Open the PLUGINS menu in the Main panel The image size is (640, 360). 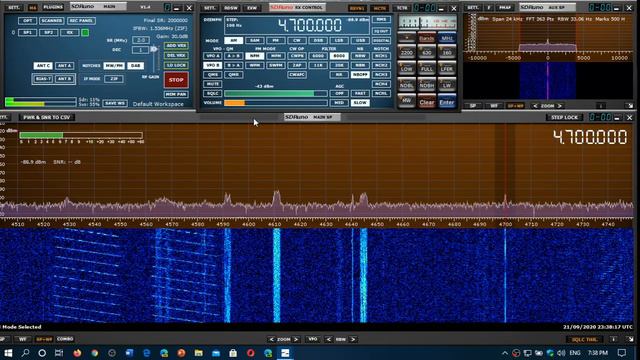[53, 7]
